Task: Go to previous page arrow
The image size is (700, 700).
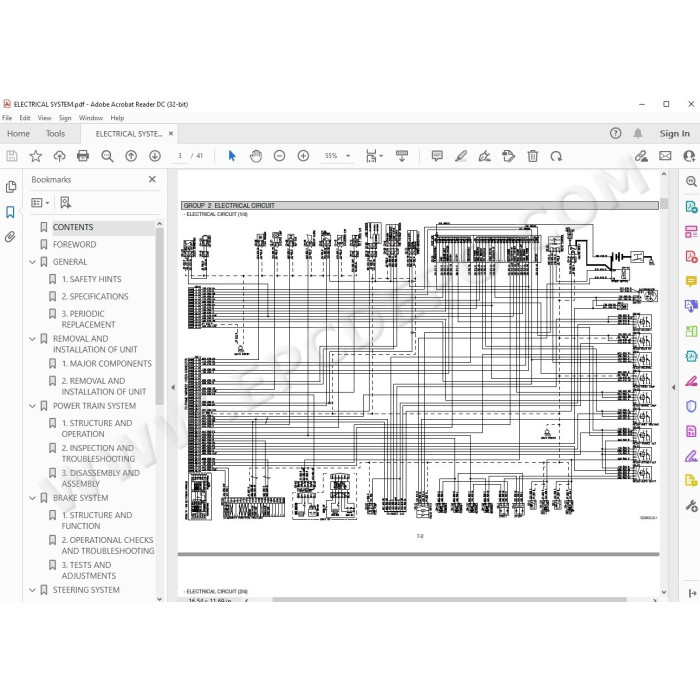Action: 131,156
